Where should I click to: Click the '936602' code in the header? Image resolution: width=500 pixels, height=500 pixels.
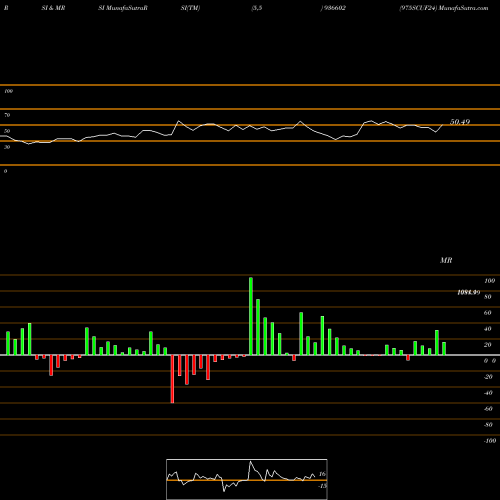(334, 8)
